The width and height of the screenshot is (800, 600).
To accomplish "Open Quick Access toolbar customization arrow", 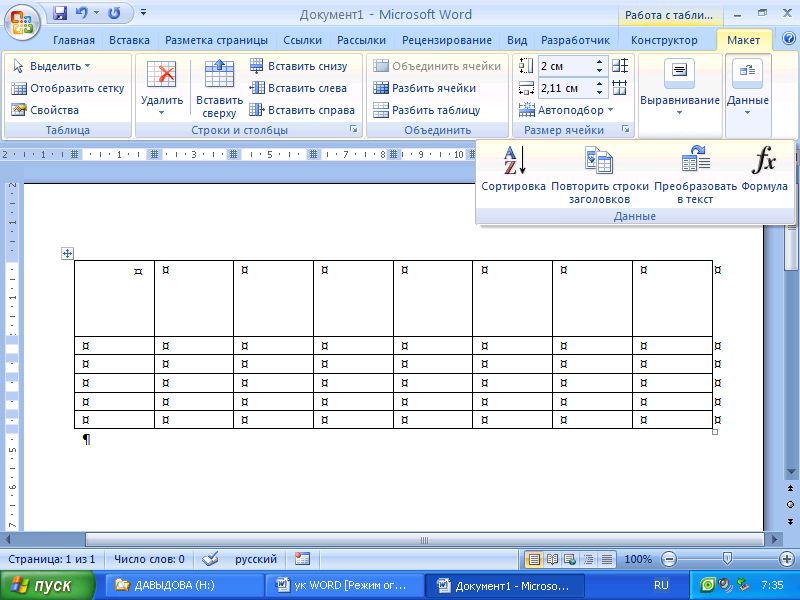I will coord(143,12).
